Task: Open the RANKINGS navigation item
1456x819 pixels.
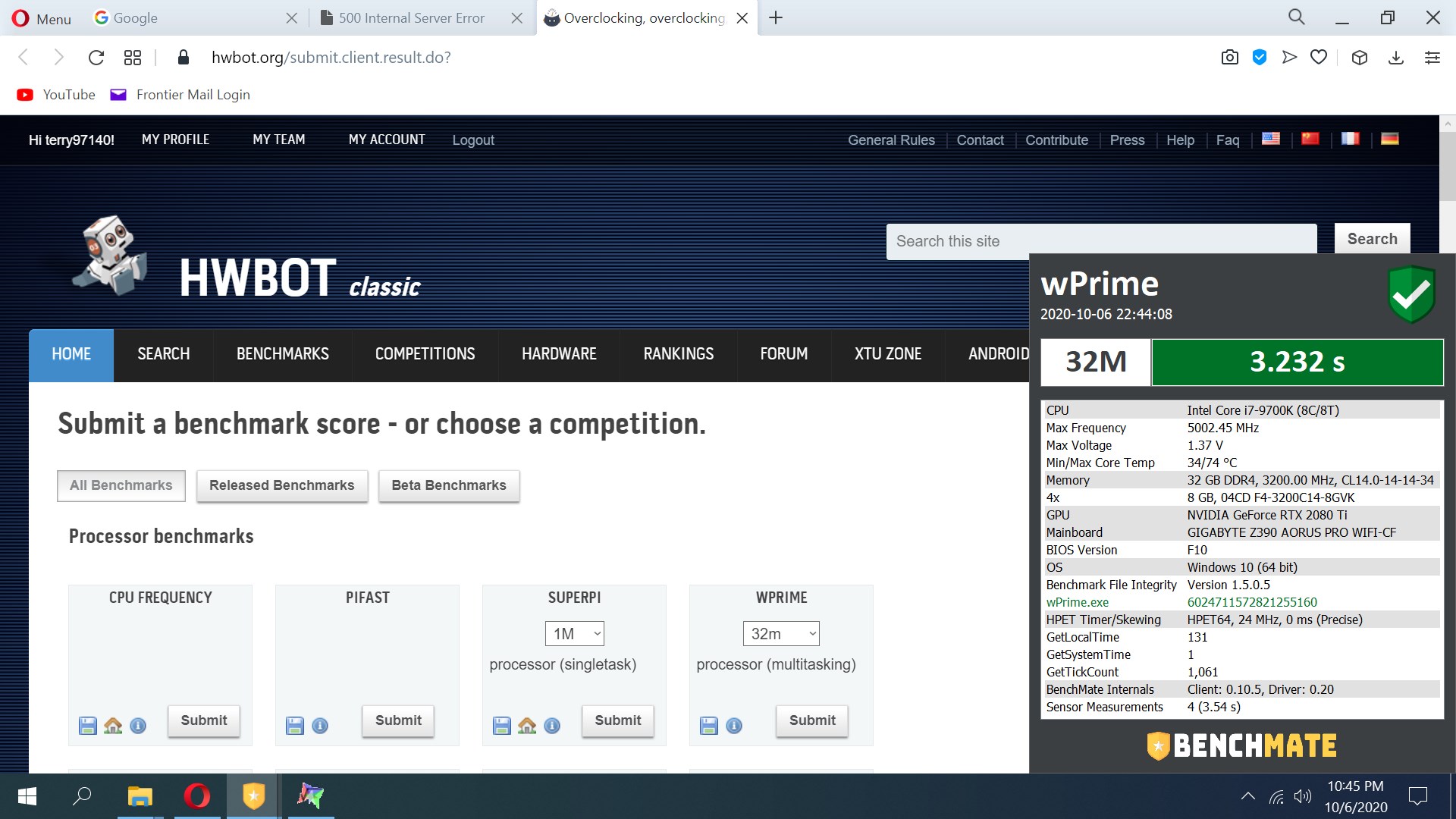Action: click(x=678, y=354)
